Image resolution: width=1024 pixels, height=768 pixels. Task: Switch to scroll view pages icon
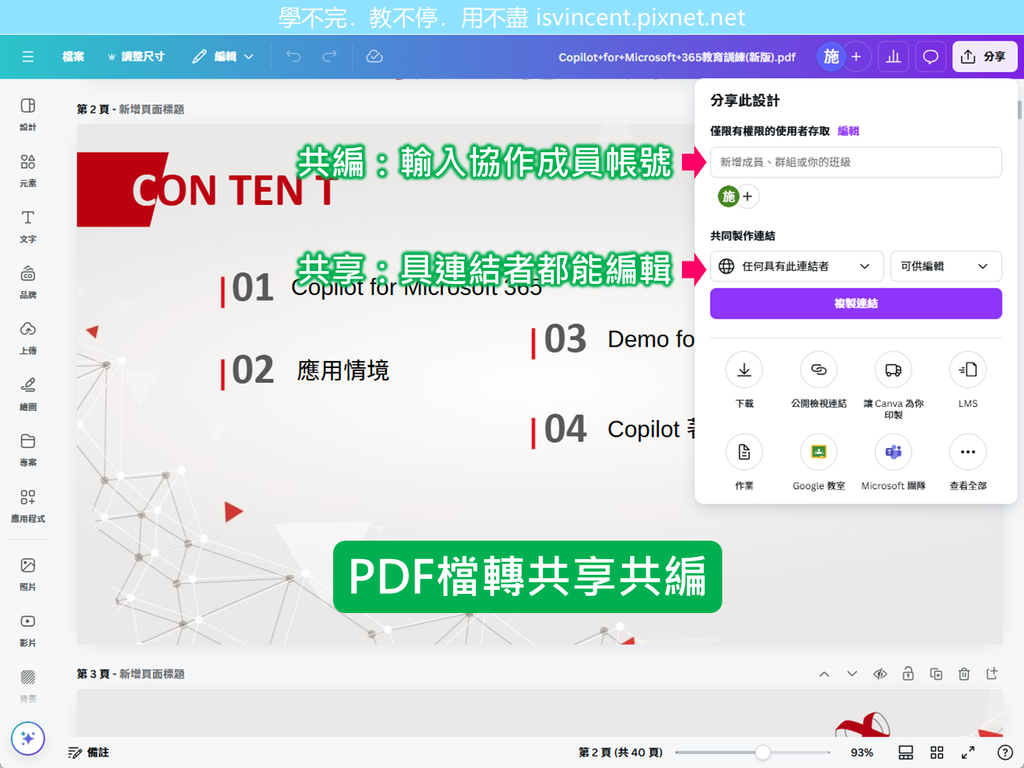pyautogui.click(x=906, y=752)
